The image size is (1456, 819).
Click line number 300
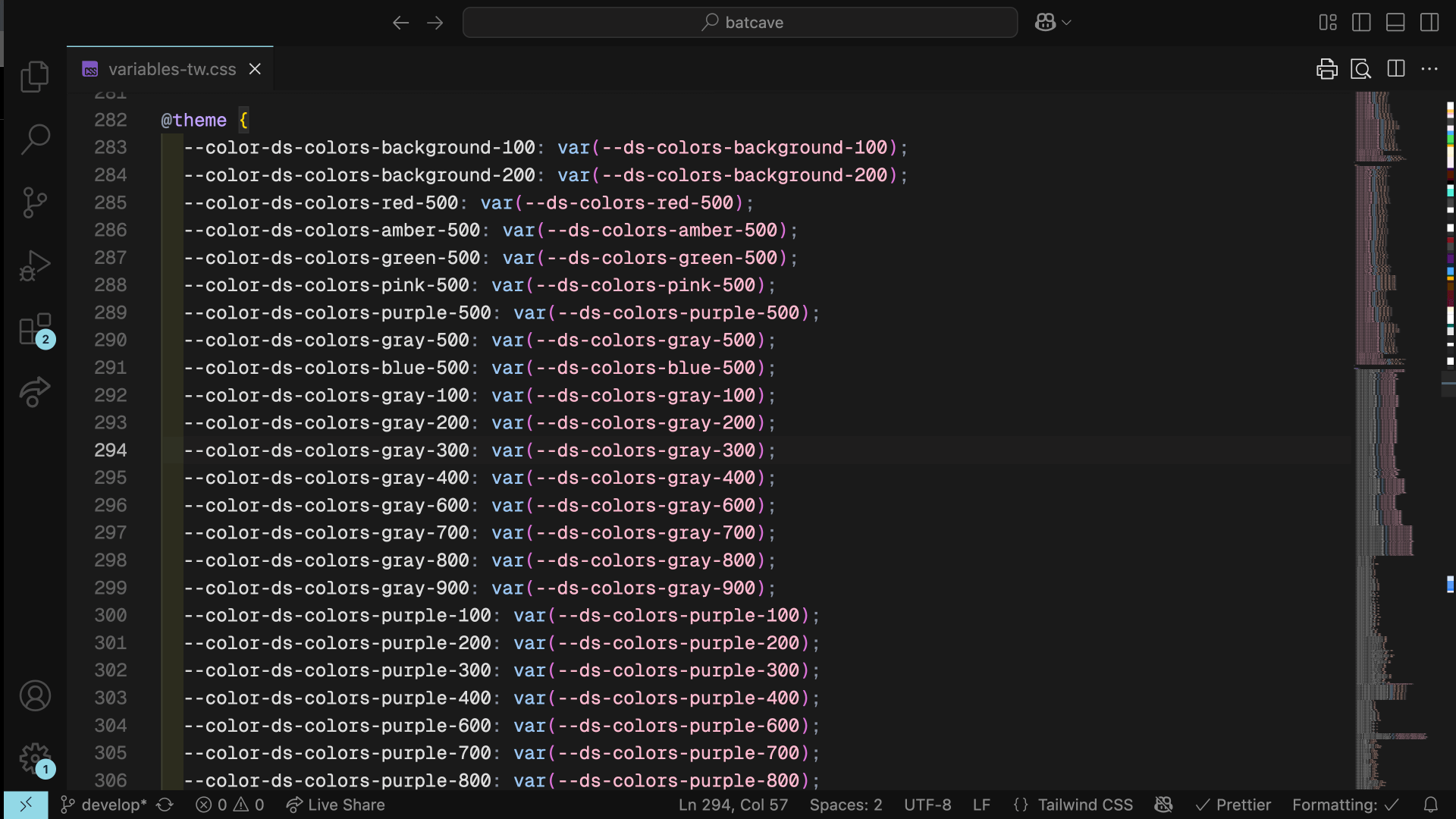(x=111, y=615)
